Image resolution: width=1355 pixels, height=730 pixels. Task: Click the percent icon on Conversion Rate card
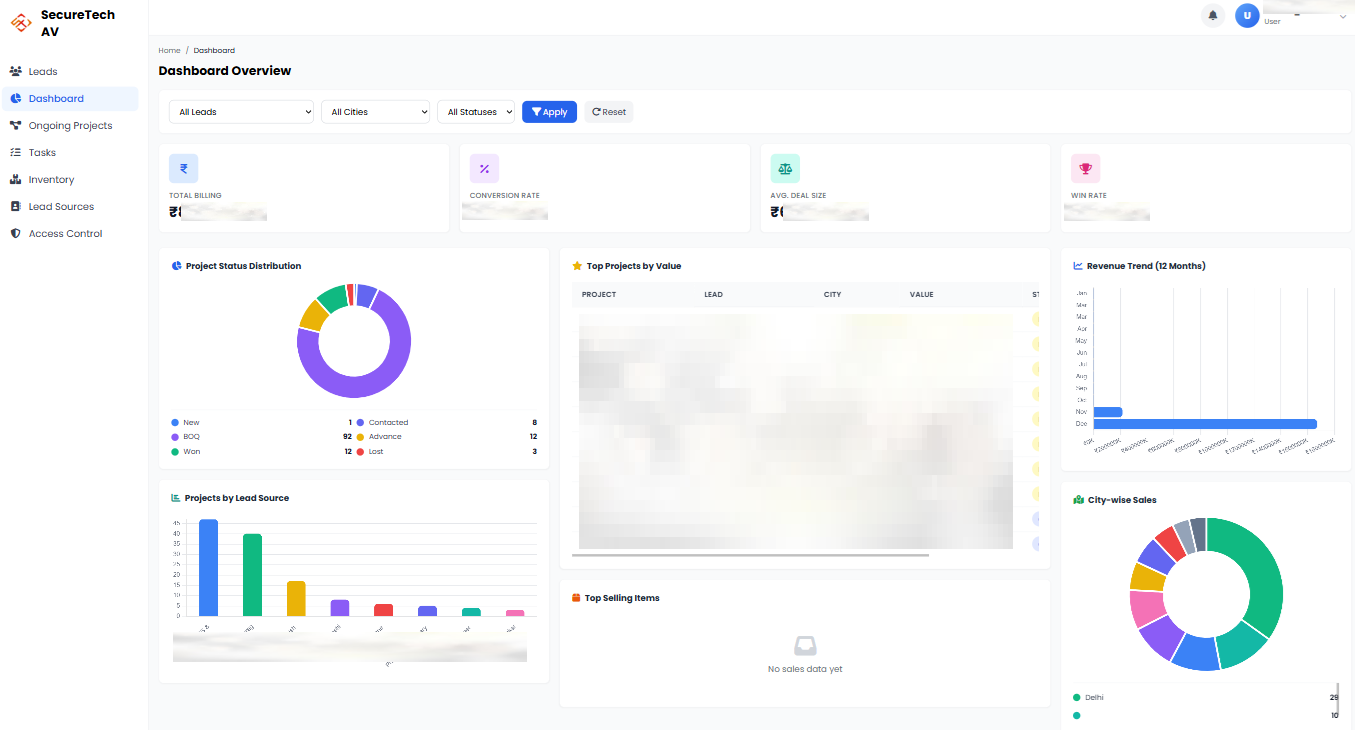click(484, 168)
